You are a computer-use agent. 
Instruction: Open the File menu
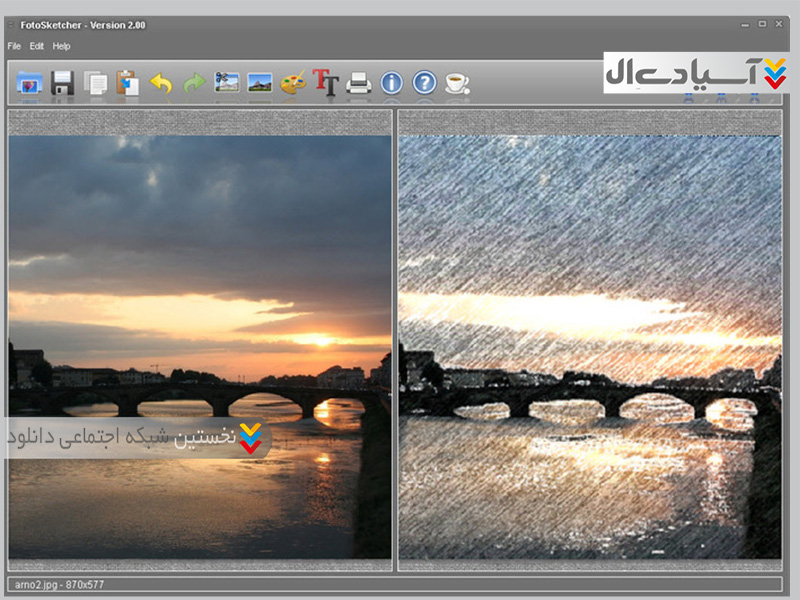pos(14,46)
